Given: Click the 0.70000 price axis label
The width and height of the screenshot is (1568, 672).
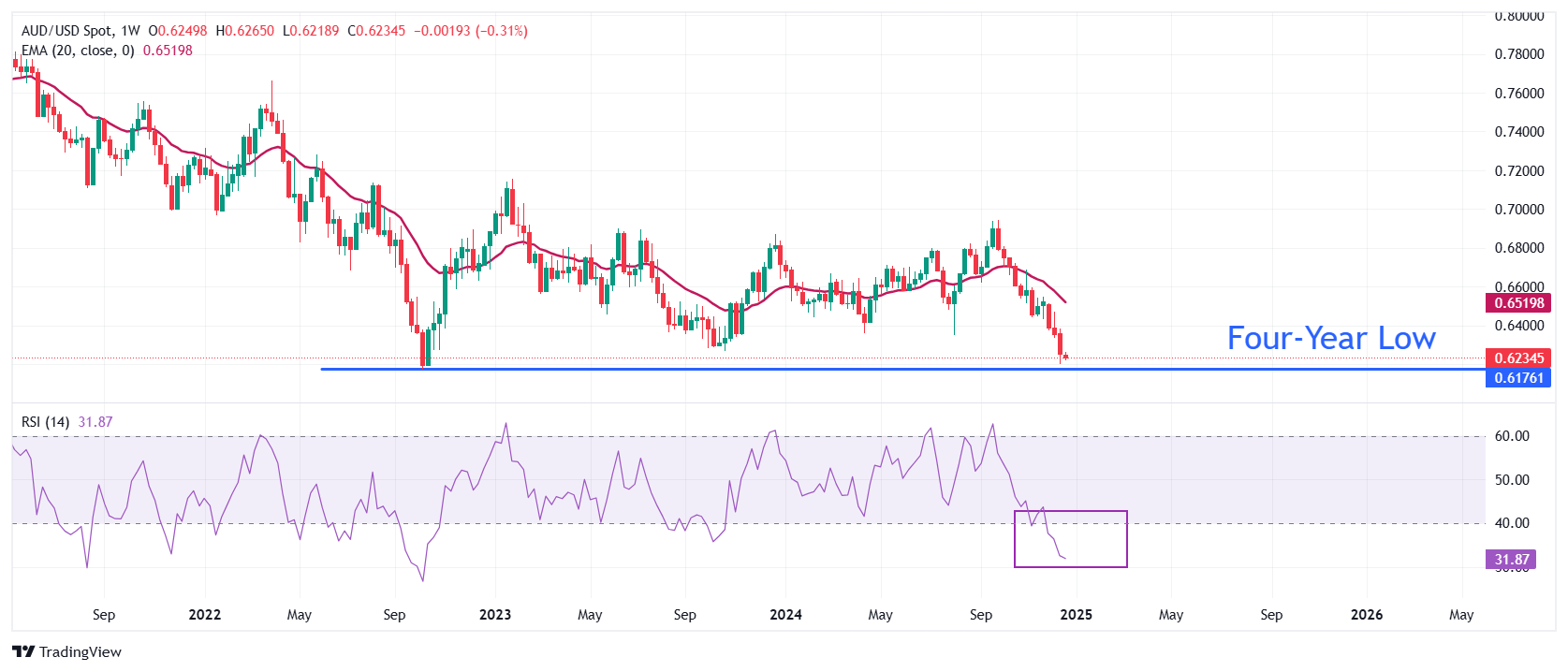Looking at the screenshot, I should [x=1518, y=209].
